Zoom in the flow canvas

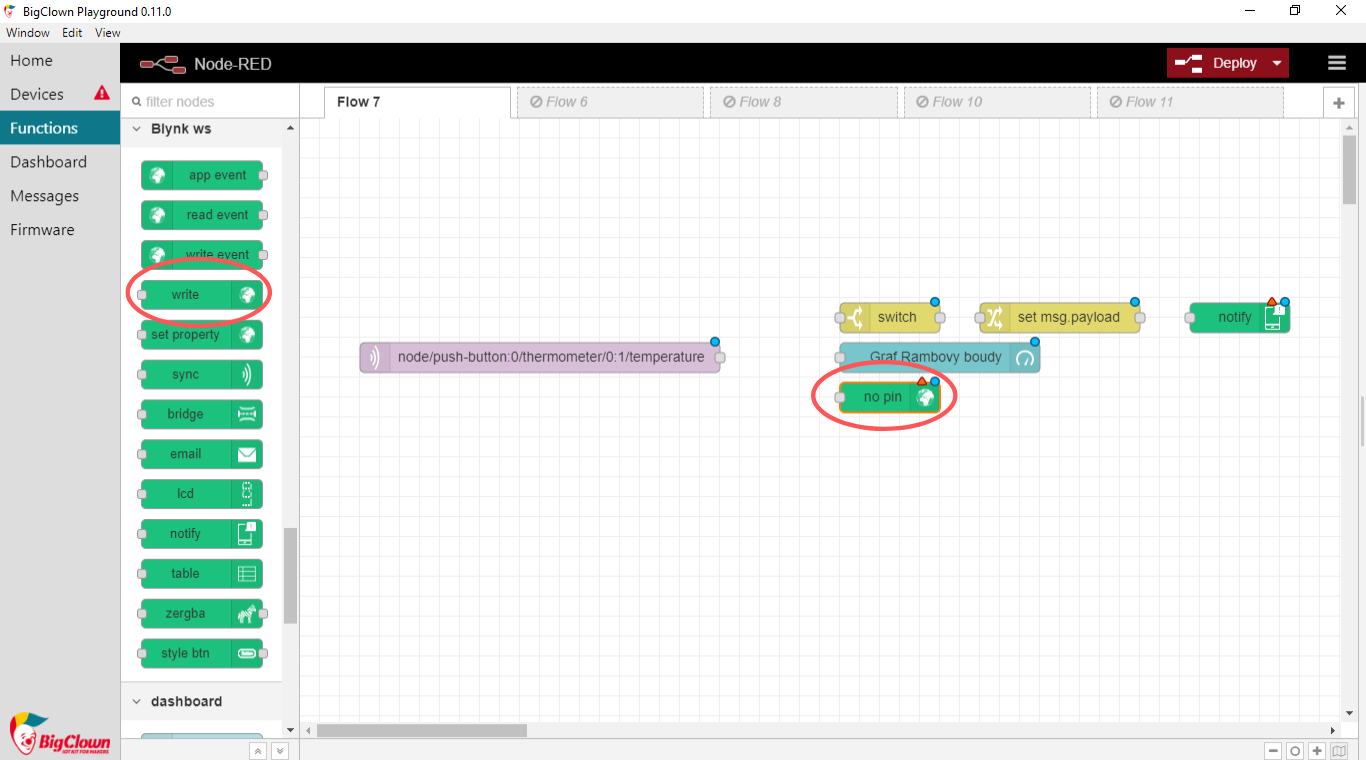coord(1317,751)
